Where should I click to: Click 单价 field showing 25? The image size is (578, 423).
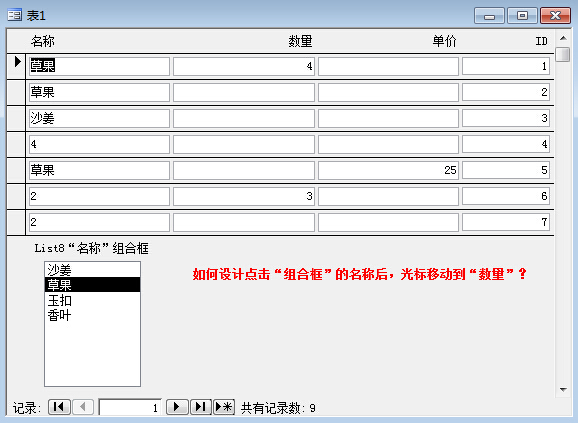[388, 170]
